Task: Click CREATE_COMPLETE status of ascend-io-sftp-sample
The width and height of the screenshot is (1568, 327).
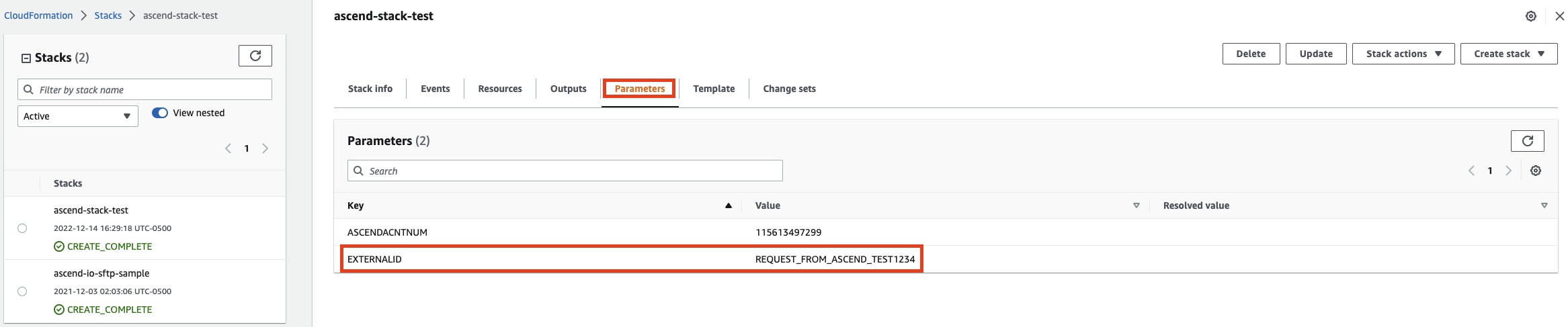Action: pos(103,310)
